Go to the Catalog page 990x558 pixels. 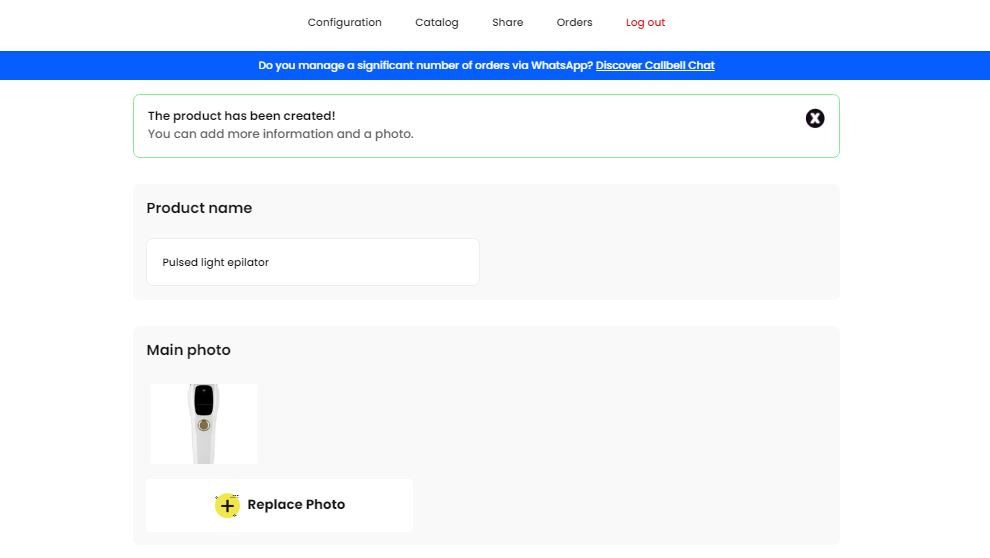tap(436, 22)
